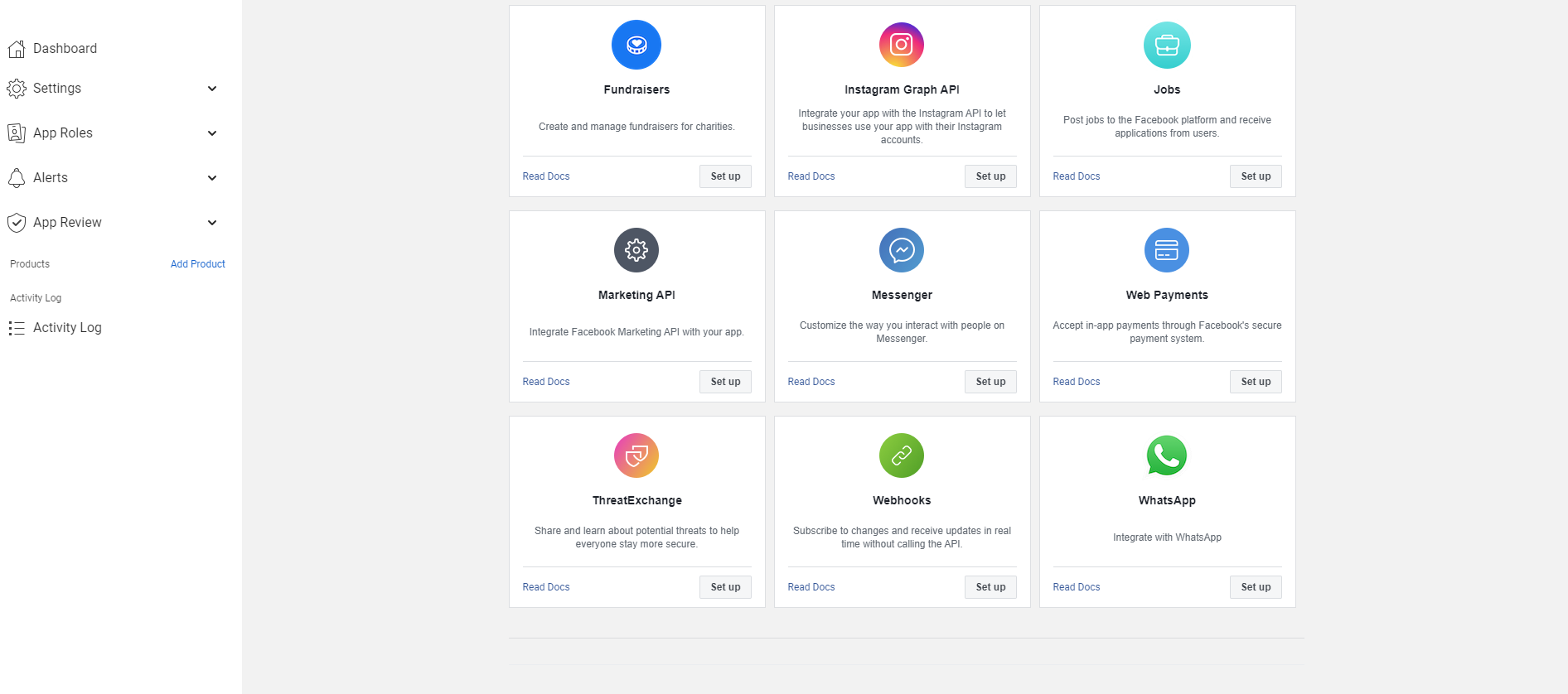Set up WhatsApp
This screenshot has height=694, width=1568.
(1256, 587)
